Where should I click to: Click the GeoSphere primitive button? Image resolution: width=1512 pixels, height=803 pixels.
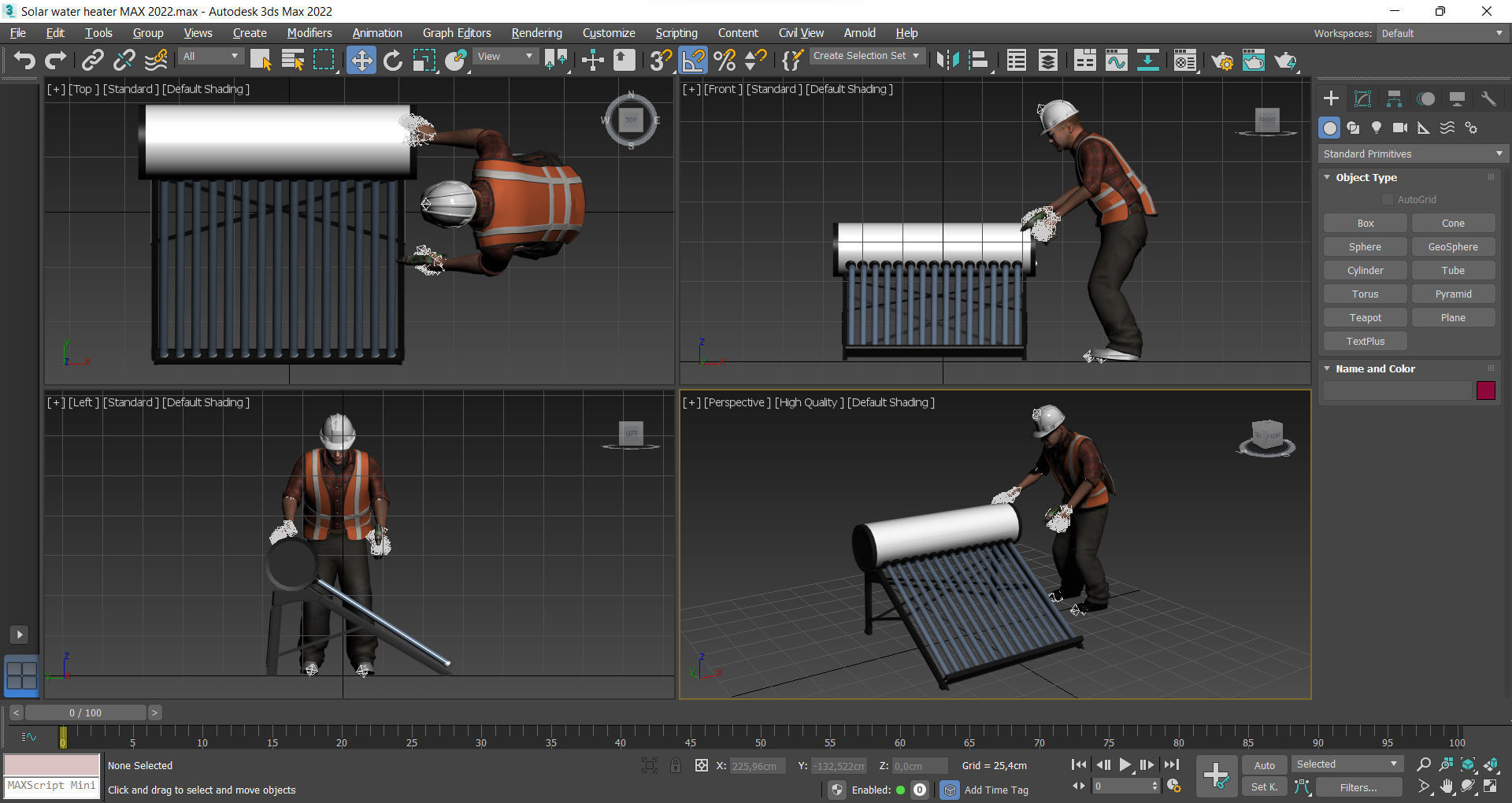[x=1453, y=247]
